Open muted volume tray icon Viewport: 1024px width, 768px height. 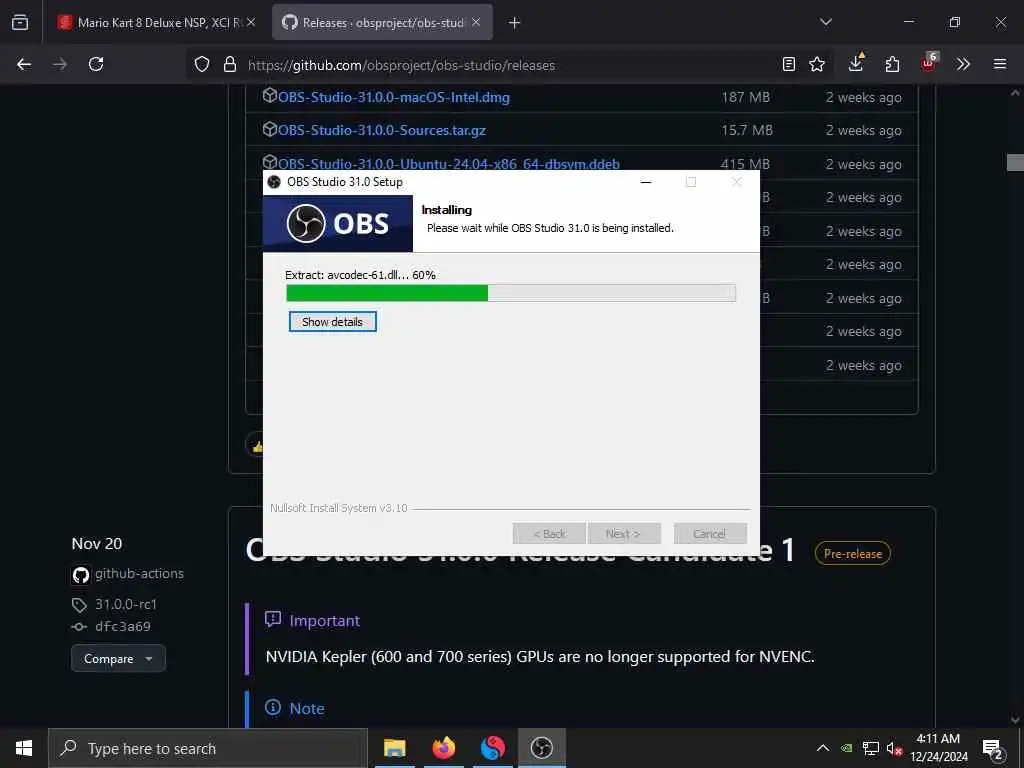coord(895,748)
